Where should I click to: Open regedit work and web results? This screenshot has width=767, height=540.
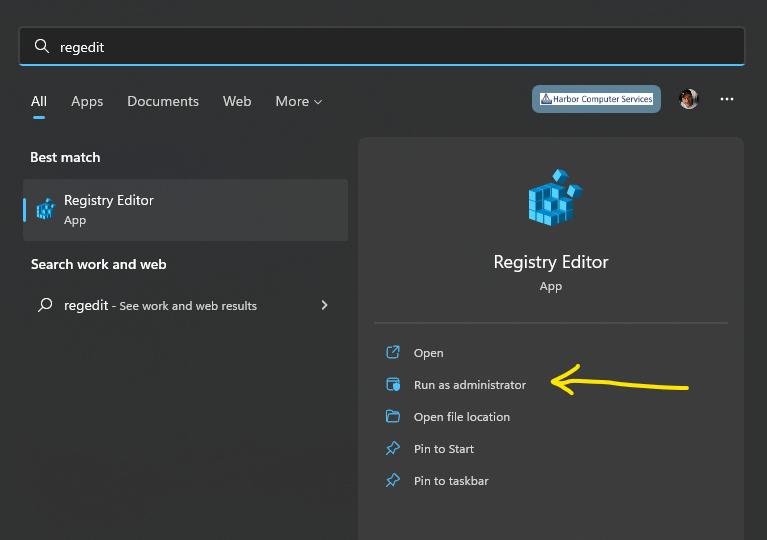point(185,305)
